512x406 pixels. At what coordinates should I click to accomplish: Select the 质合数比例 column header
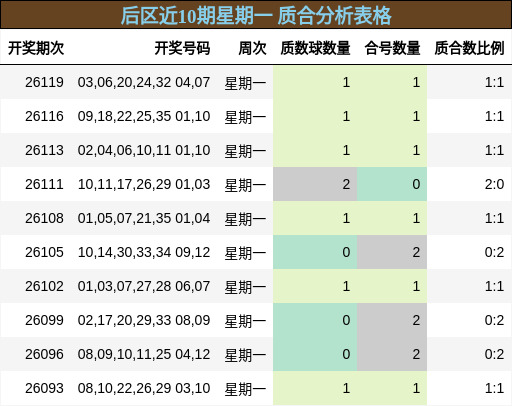(x=469, y=48)
